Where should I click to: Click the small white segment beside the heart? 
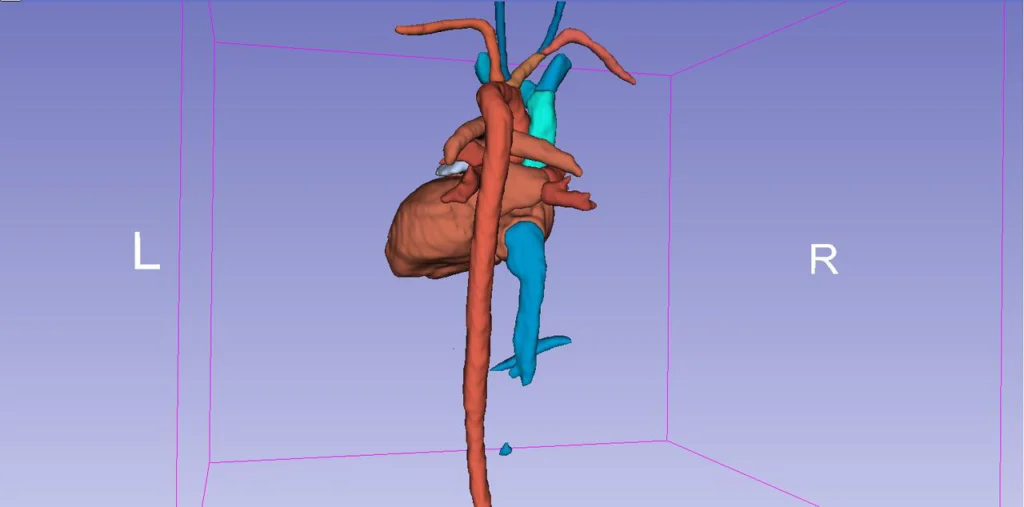click(452, 169)
